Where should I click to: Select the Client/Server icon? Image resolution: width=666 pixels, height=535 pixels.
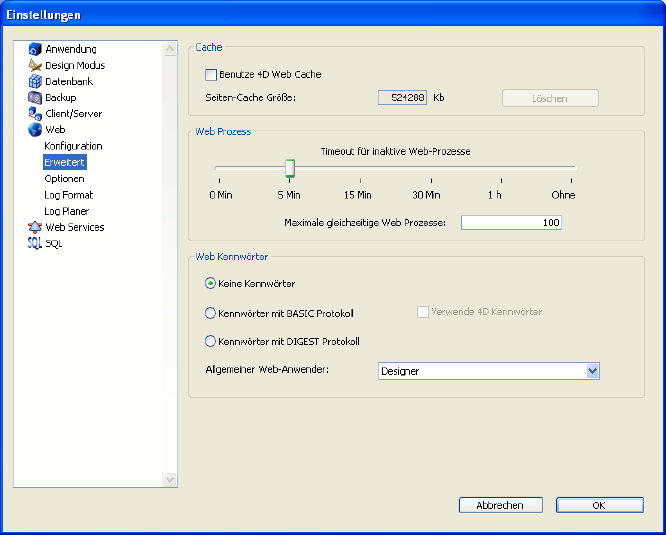35,114
